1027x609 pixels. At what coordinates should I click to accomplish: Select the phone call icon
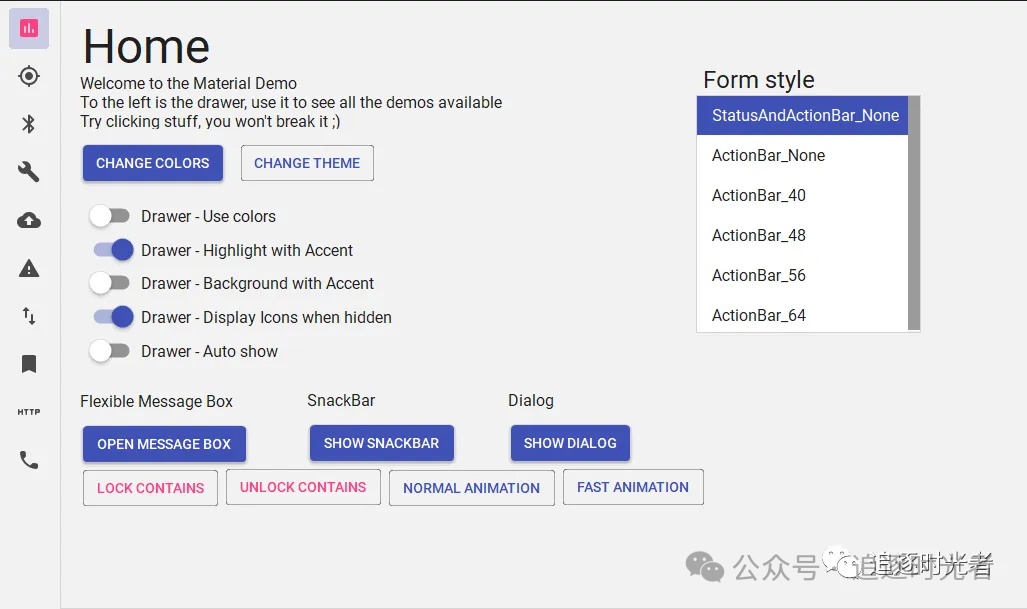29,460
